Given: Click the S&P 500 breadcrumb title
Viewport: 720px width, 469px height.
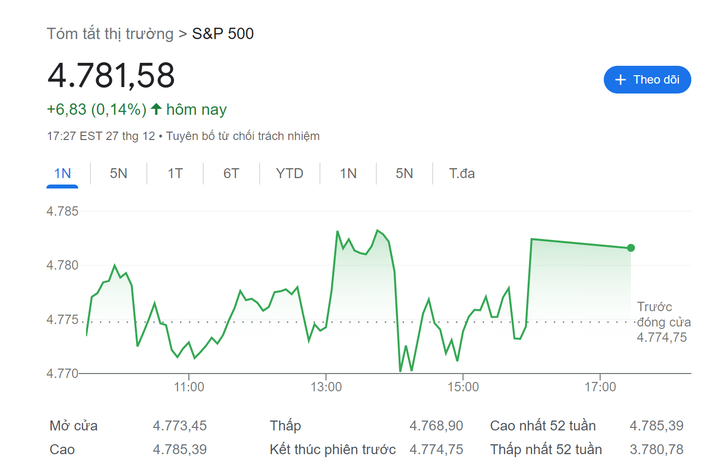Looking at the screenshot, I should pos(223,34).
